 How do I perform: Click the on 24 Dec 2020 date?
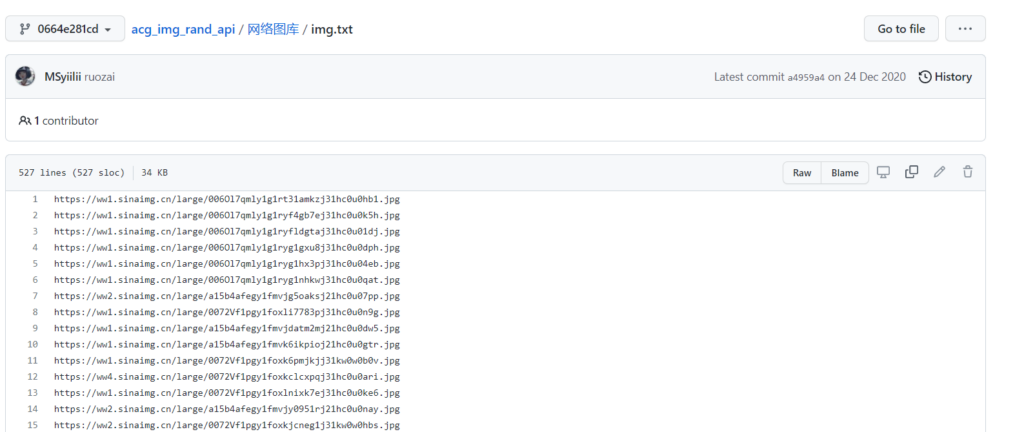pos(867,77)
